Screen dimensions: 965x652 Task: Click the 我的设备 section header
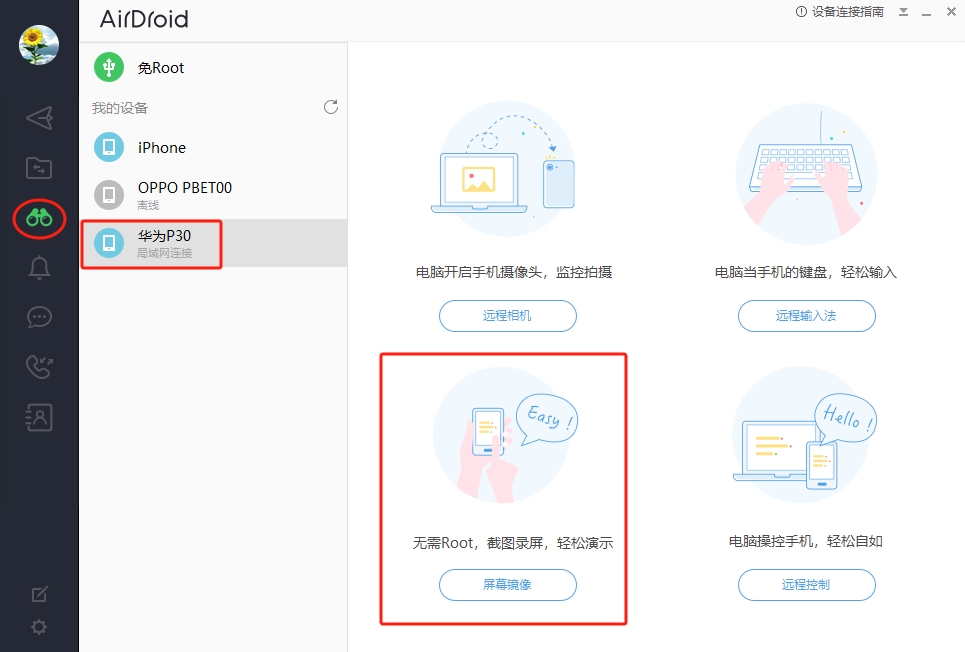[x=120, y=108]
